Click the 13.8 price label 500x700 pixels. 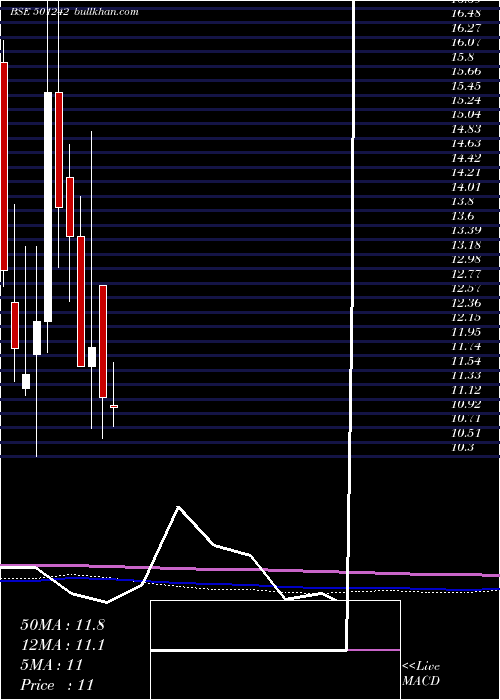(462, 201)
